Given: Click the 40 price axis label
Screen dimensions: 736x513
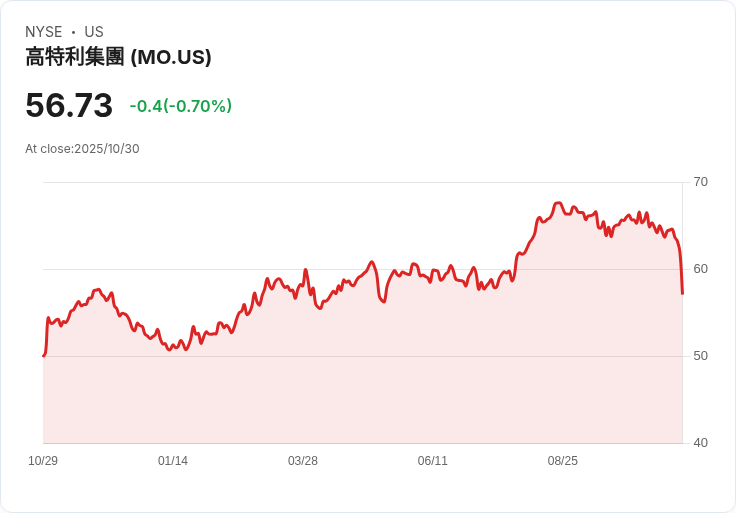Looking at the screenshot, I should point(701,443).
